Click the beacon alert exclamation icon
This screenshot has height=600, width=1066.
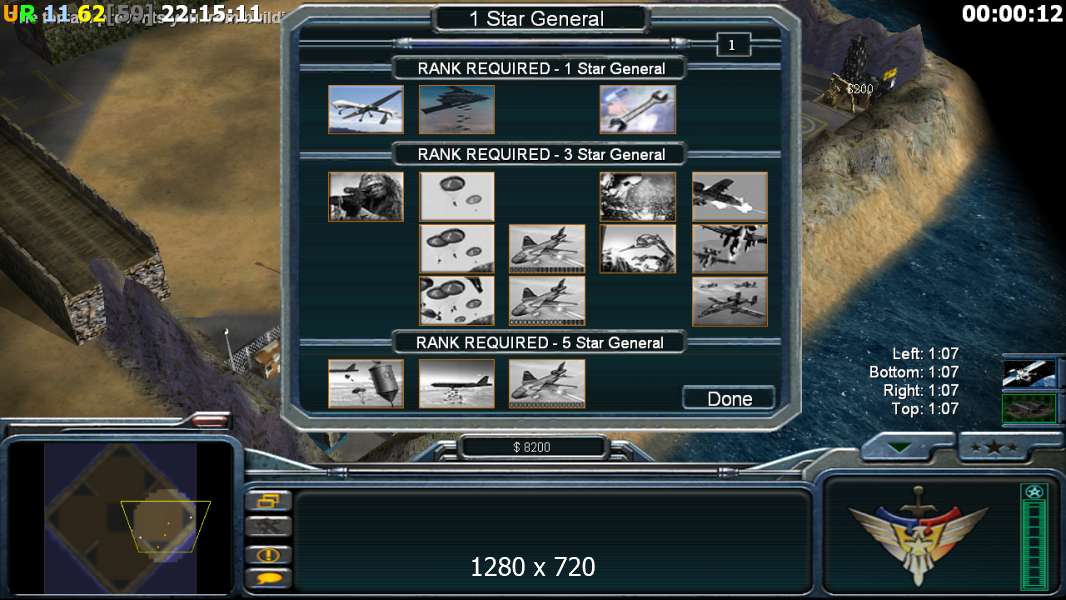[269, 554]
